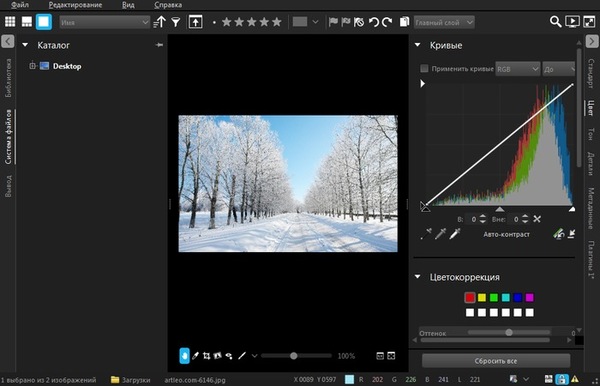The width and height of the screenshot is (600, 386).
Task: Toggle the lock icon in status bar
Action: [561, 379]
